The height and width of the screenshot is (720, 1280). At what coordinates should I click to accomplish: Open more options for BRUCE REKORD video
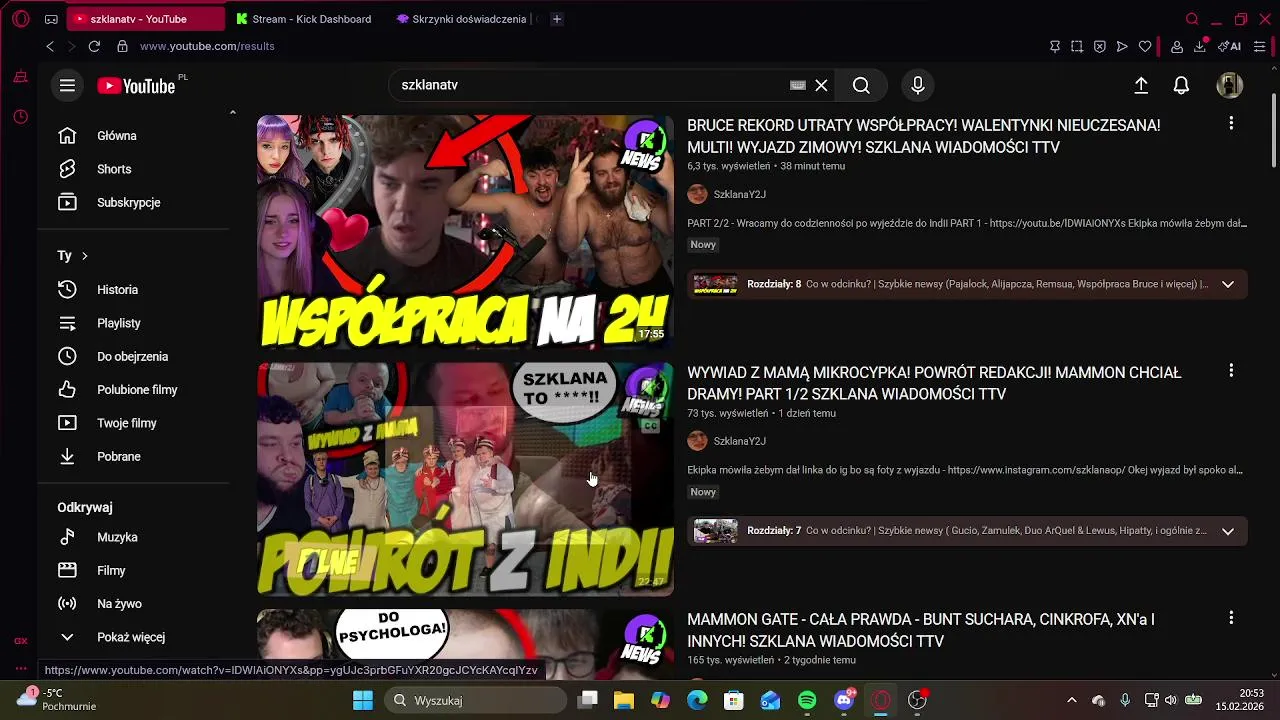[x=1231, y=123]
